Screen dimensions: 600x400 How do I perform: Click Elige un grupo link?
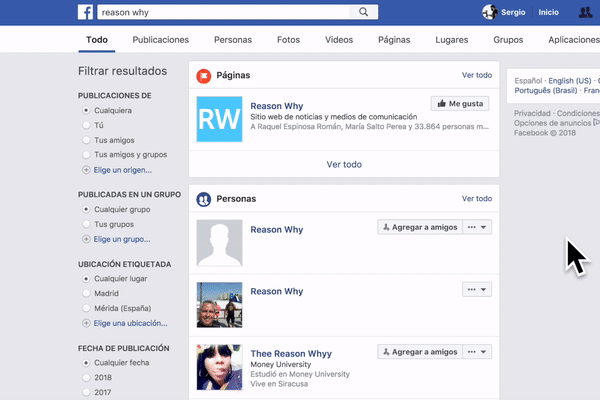pyautogui.click(x=122, y=240)
